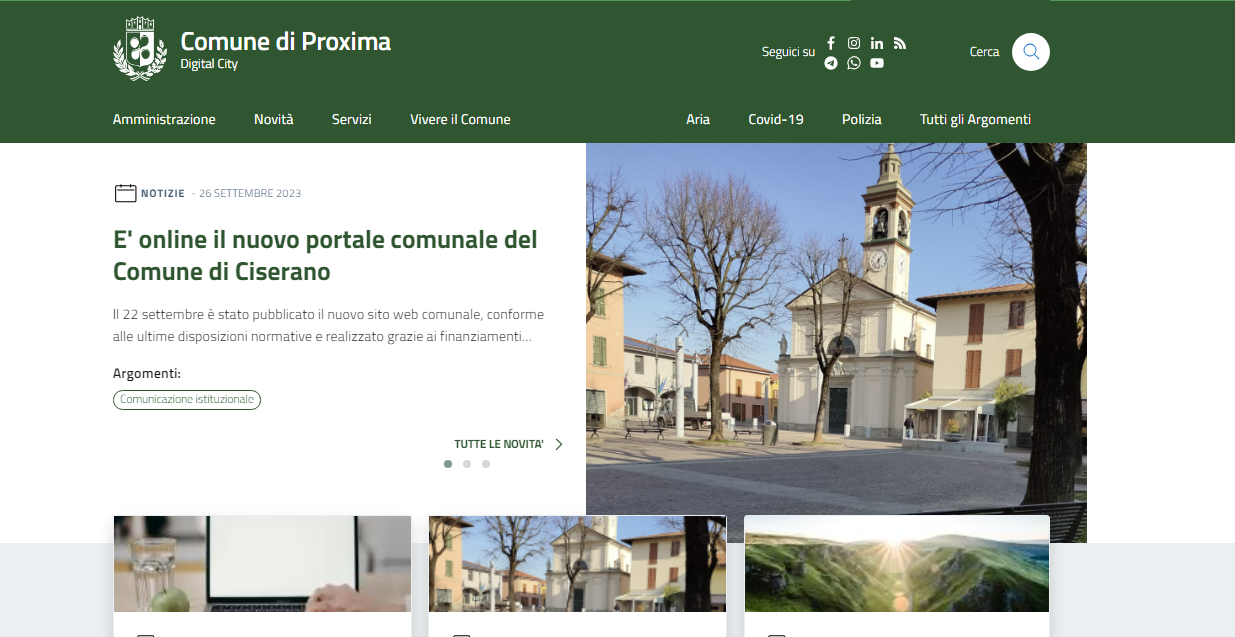Select the third carousel dot
1235x637 pixels.
click(x=486, y=464)
